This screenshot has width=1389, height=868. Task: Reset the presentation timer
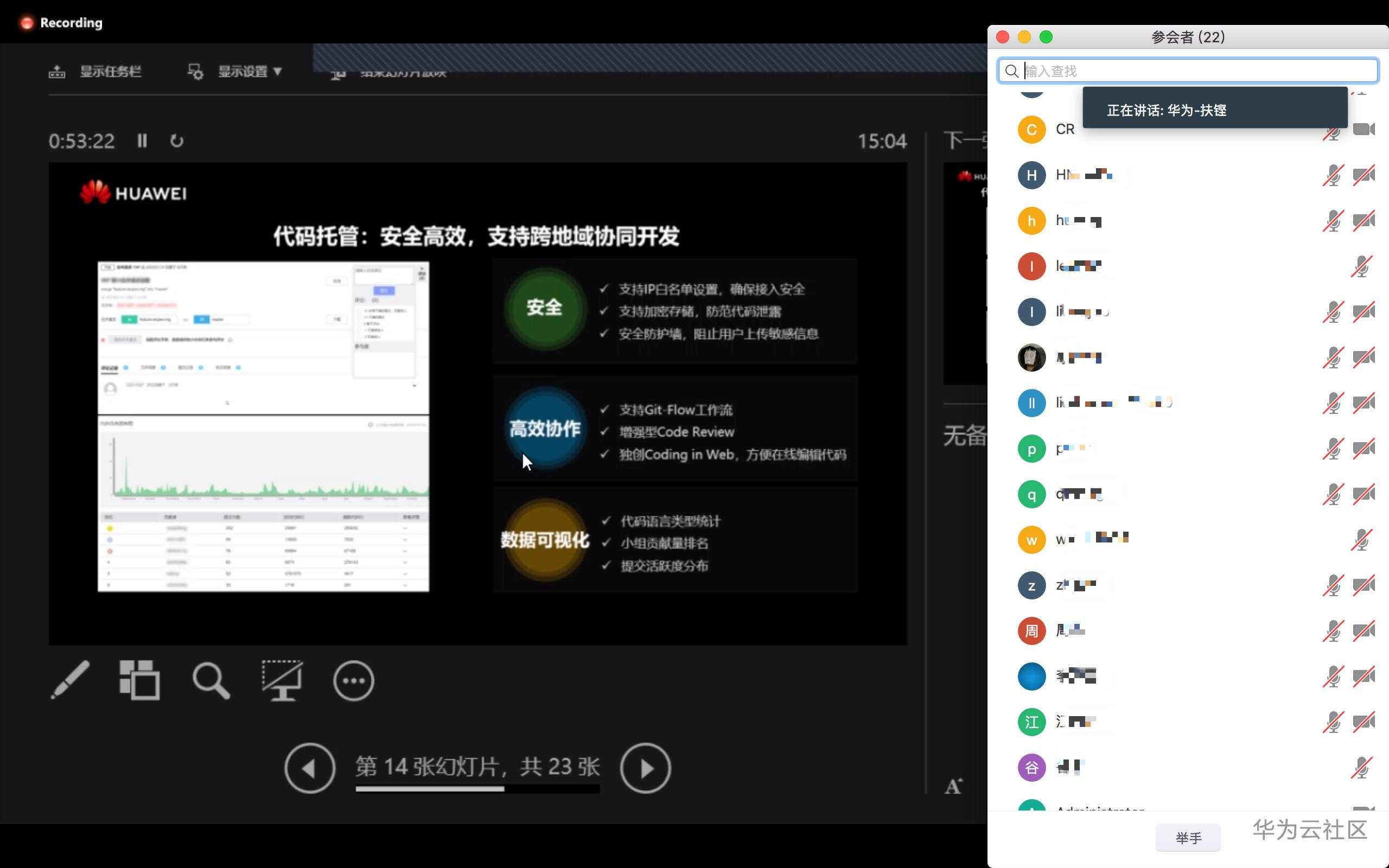(177, 141)
